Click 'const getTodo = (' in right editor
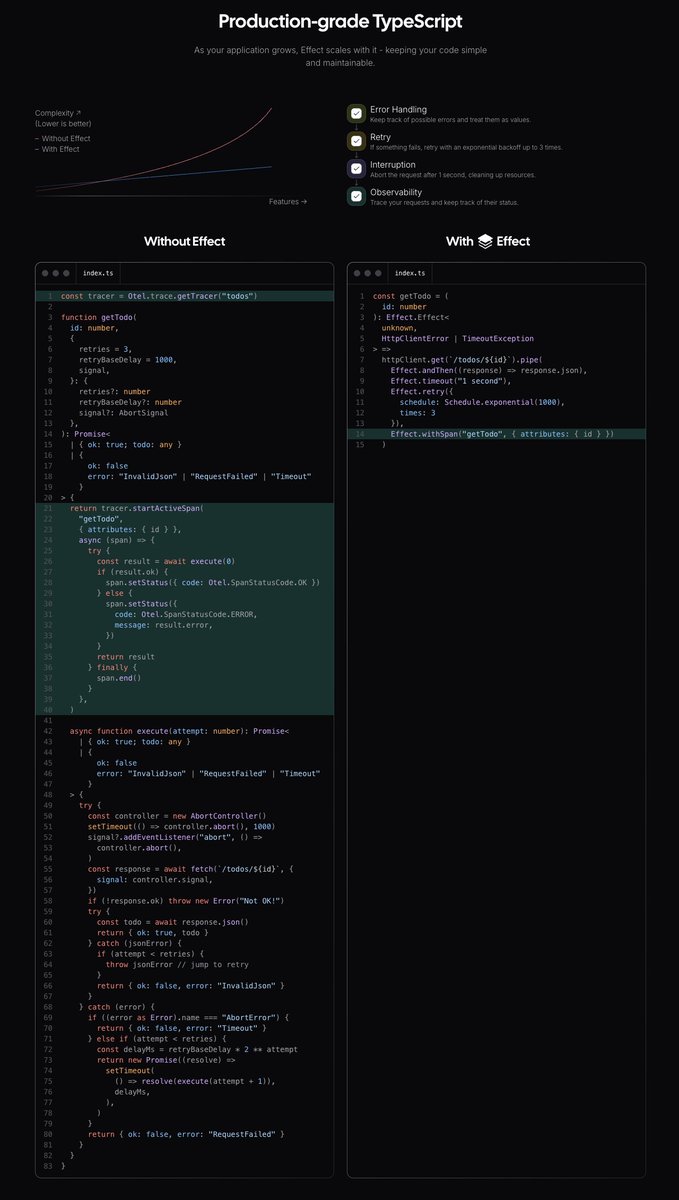 411,296
